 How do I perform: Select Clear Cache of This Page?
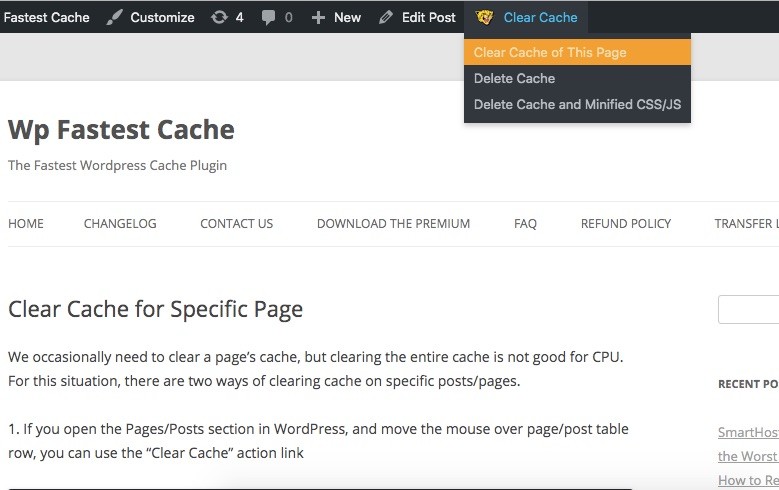pyautogui.click(x=550, y=52)
